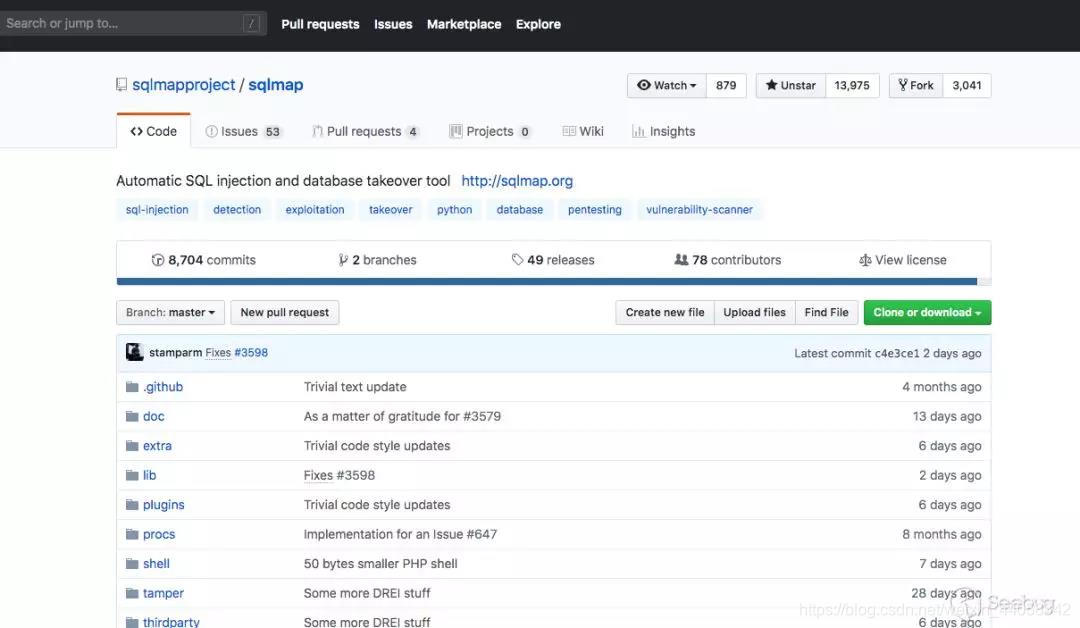This screenshot has height=628, width=1080.
Task: Open the tamper folder name
Action: (163, 593)
